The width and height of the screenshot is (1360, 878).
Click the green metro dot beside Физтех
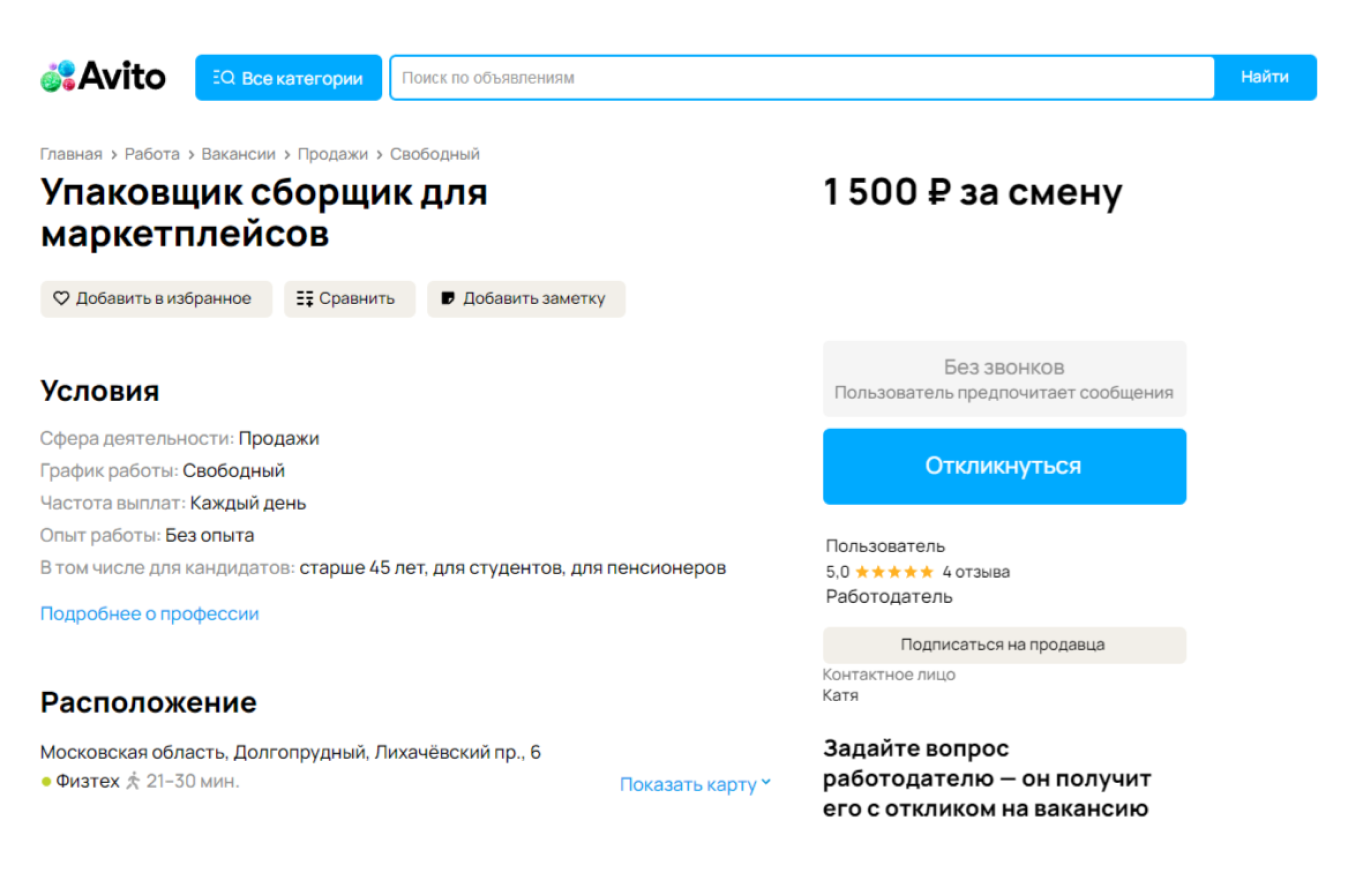pos(46,781)
